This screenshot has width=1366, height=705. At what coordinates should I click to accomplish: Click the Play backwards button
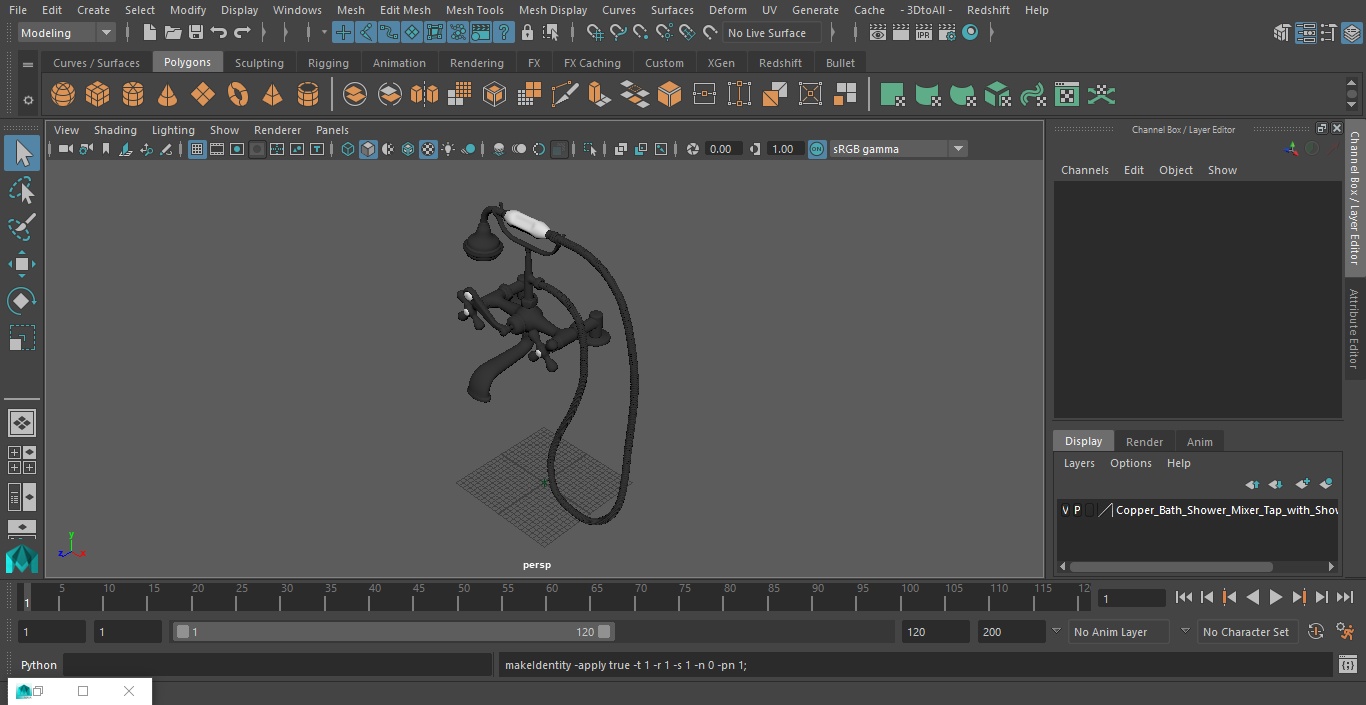pos(1252,597)
